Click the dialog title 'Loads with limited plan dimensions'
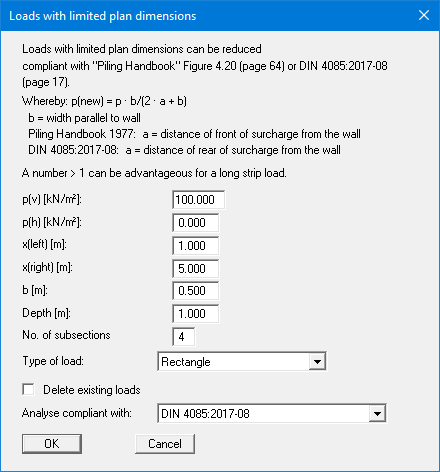Image resolution: width=440 pixels, height=472 pixels. (103, 16)
